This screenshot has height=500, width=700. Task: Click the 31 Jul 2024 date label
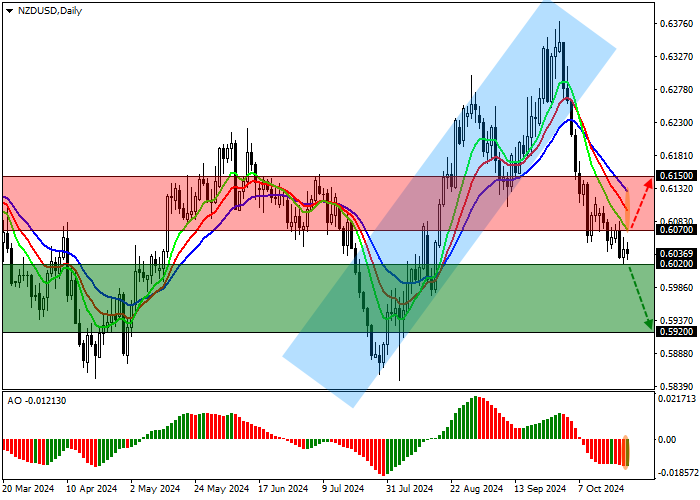[x=409, y=489]
